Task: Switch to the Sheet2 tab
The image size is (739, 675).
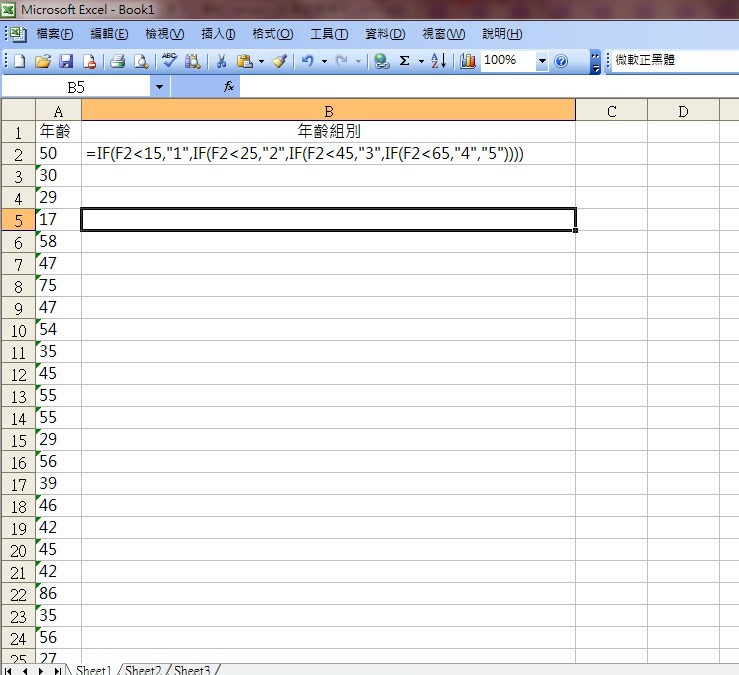Action: pos(143,670)
